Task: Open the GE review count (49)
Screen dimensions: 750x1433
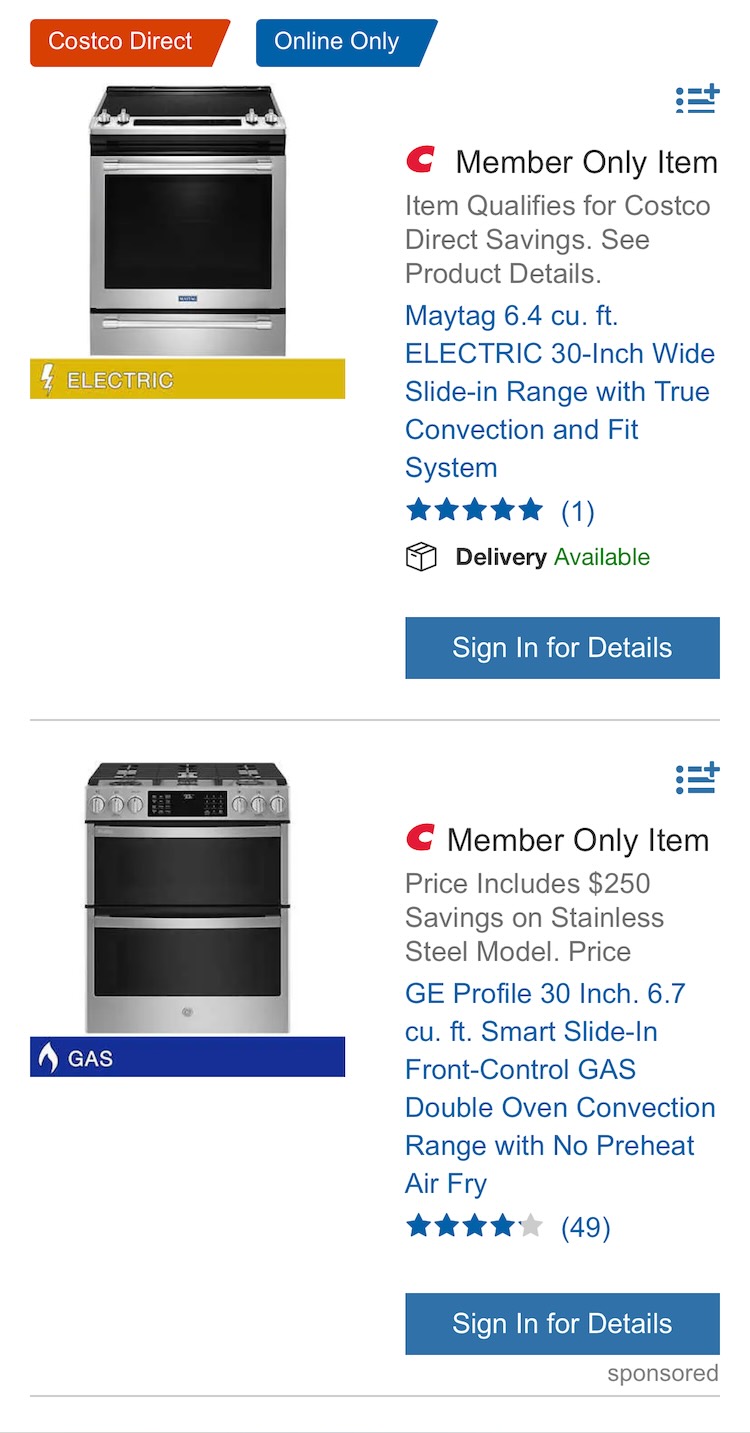Action: click(x=586, y=1227)
